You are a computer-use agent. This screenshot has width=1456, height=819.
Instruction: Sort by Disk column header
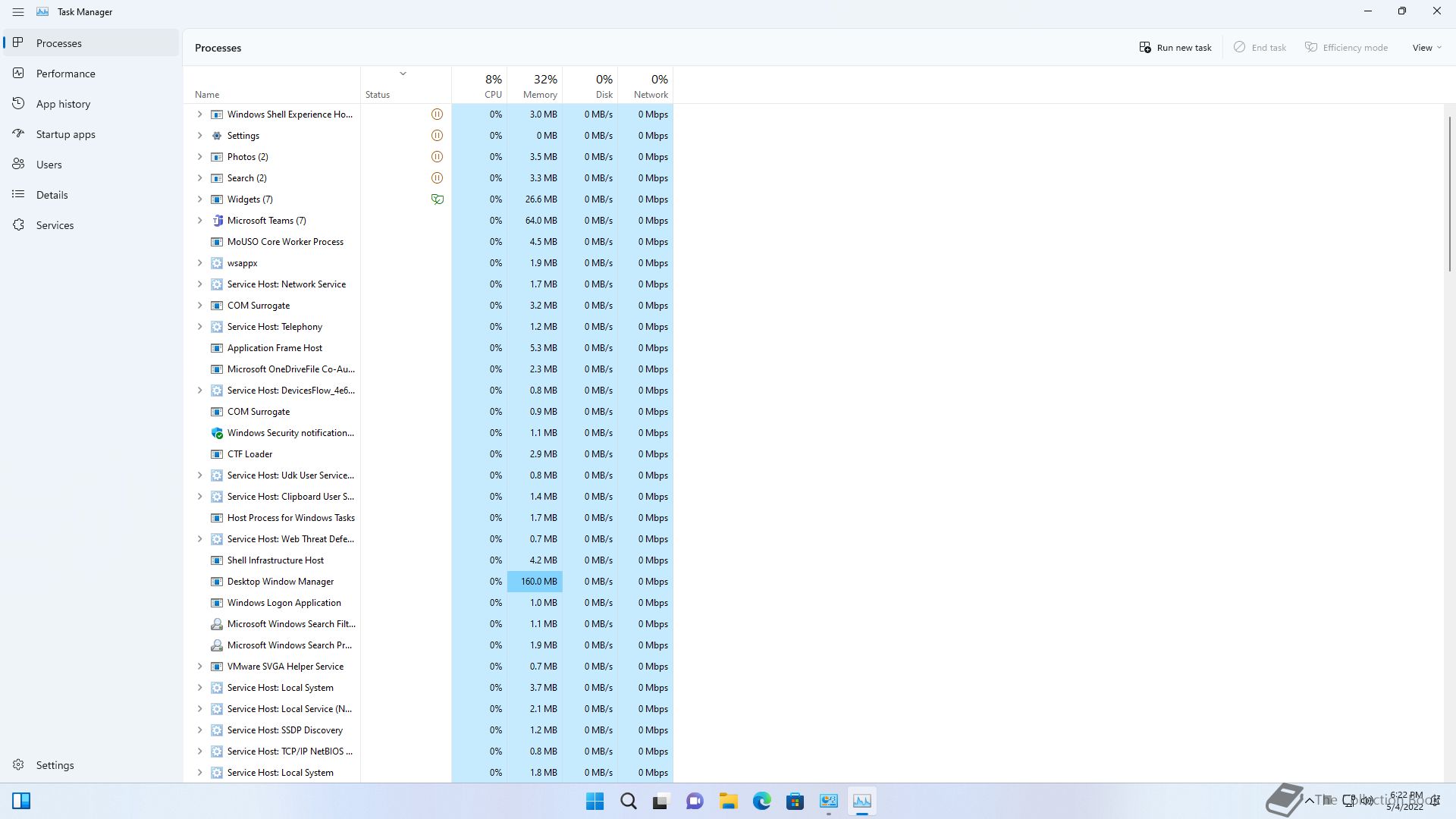pos(590,85)
